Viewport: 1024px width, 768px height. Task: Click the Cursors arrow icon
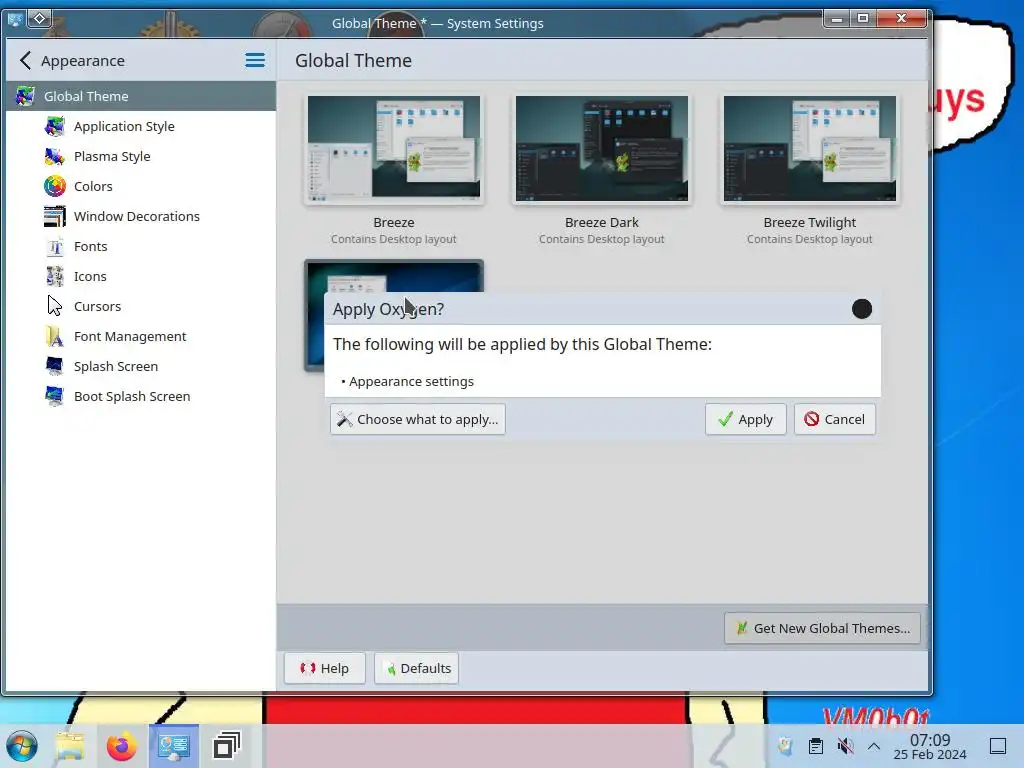pyautogui.click(x=55, y=306)
